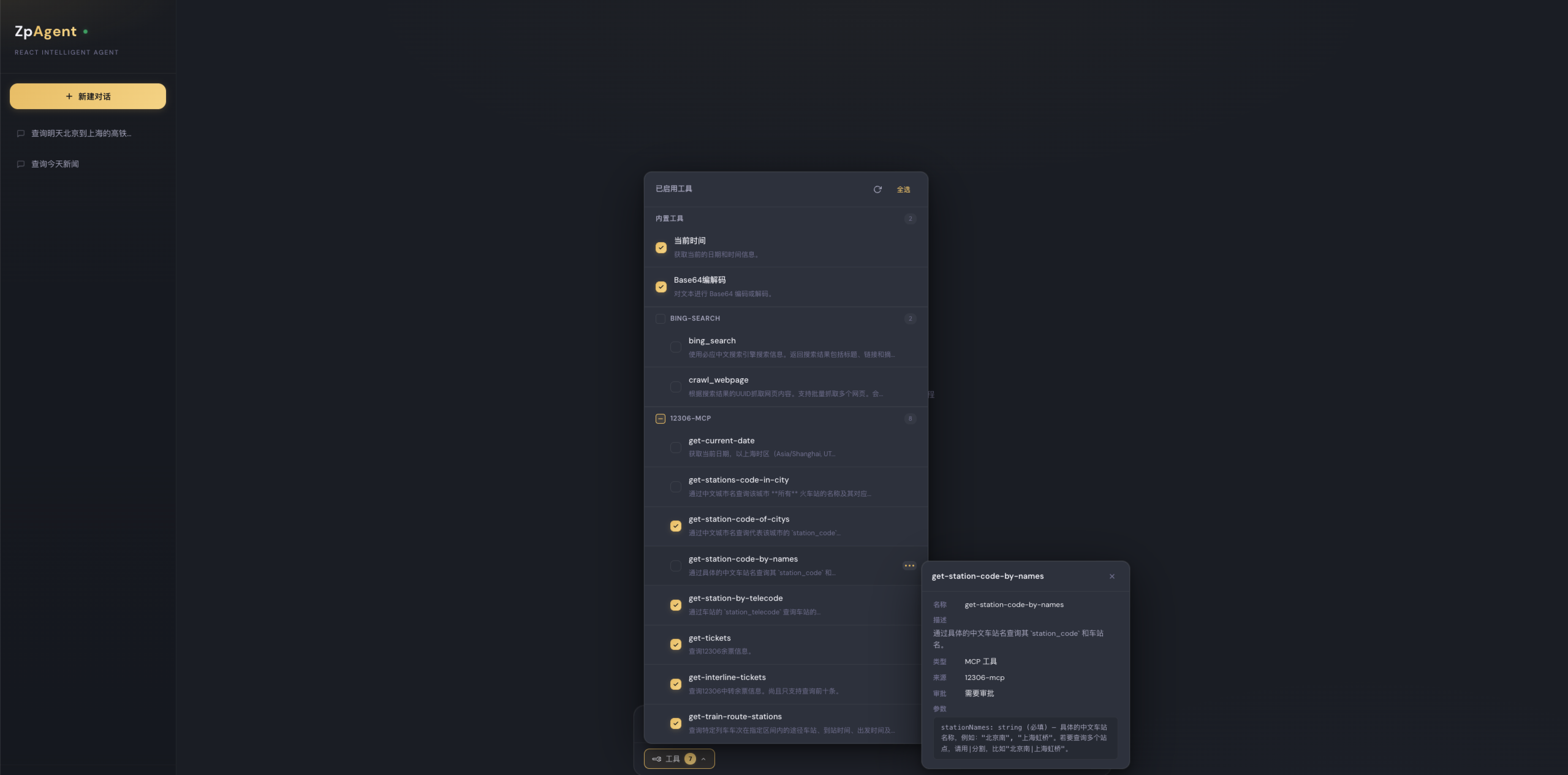Screen dimensions: 1568x775
Task: Click the 内置工具 section header
Action: pos(669,219)
